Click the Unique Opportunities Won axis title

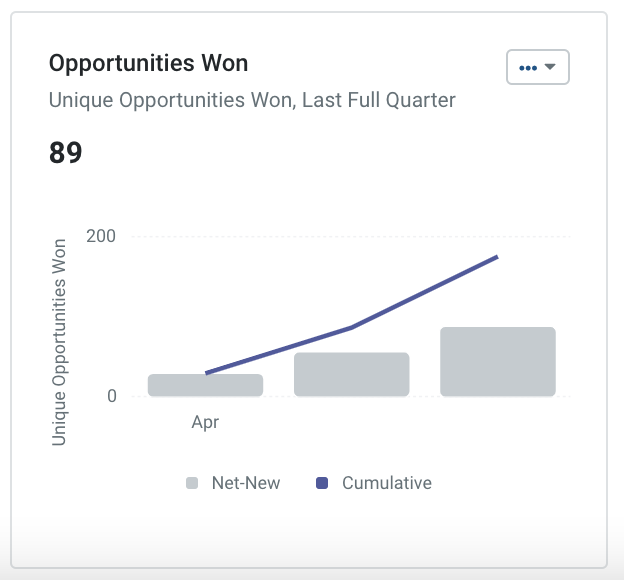[58, 342]
